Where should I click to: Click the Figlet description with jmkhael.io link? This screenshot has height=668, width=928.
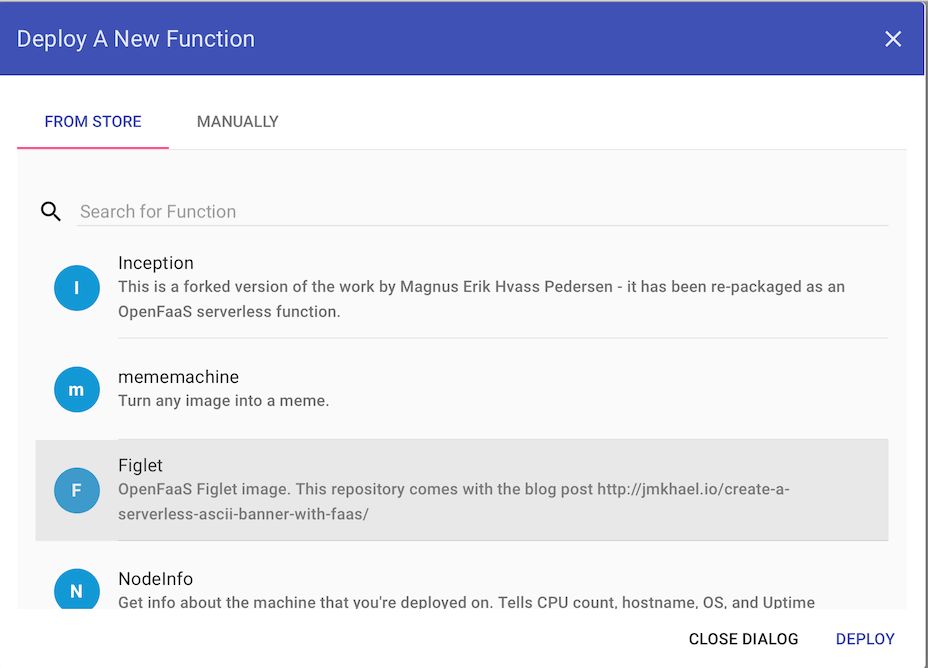point(454,501)
